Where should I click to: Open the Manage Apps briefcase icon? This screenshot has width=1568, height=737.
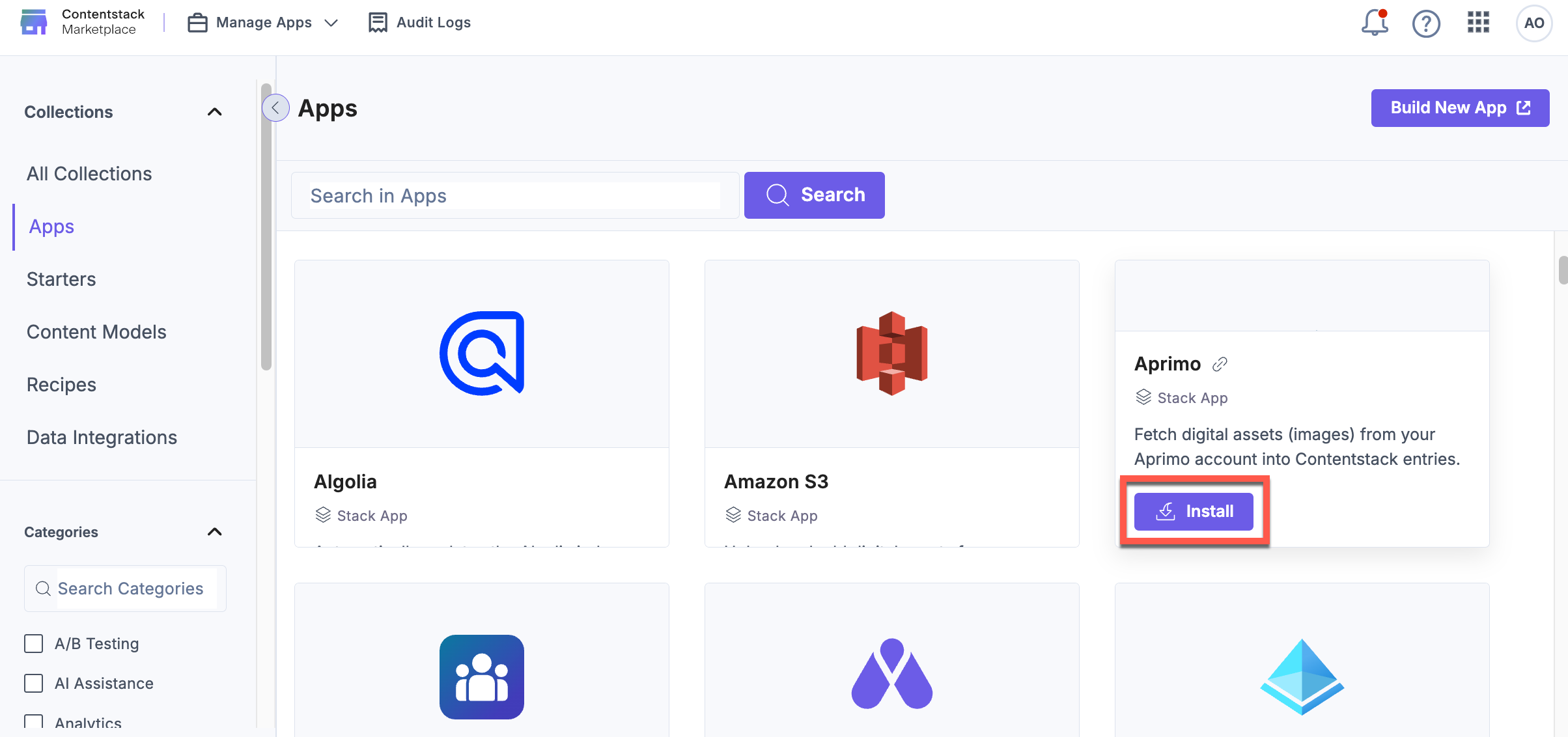coord(197,23)
